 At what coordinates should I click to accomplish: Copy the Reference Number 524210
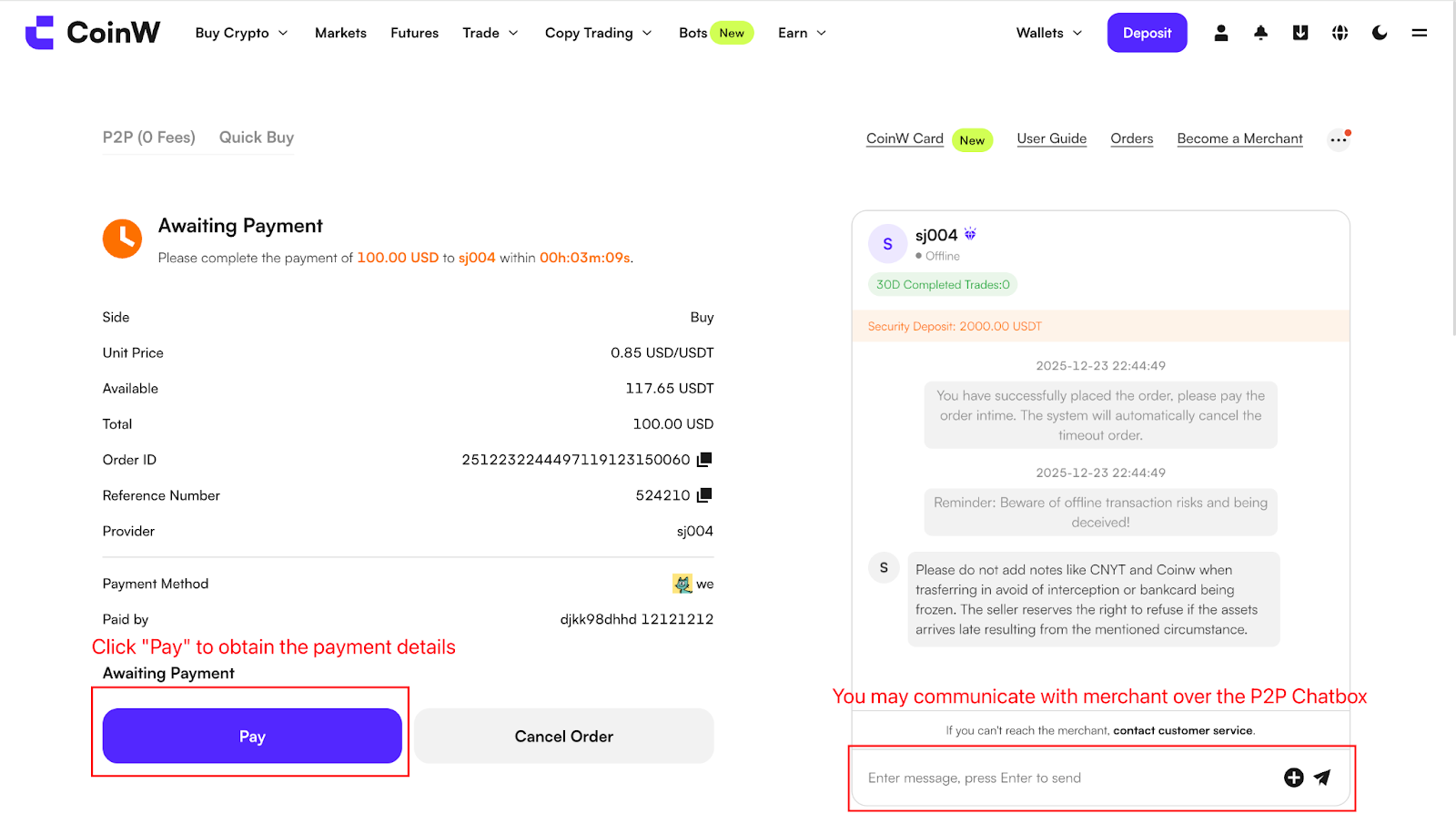704,495
